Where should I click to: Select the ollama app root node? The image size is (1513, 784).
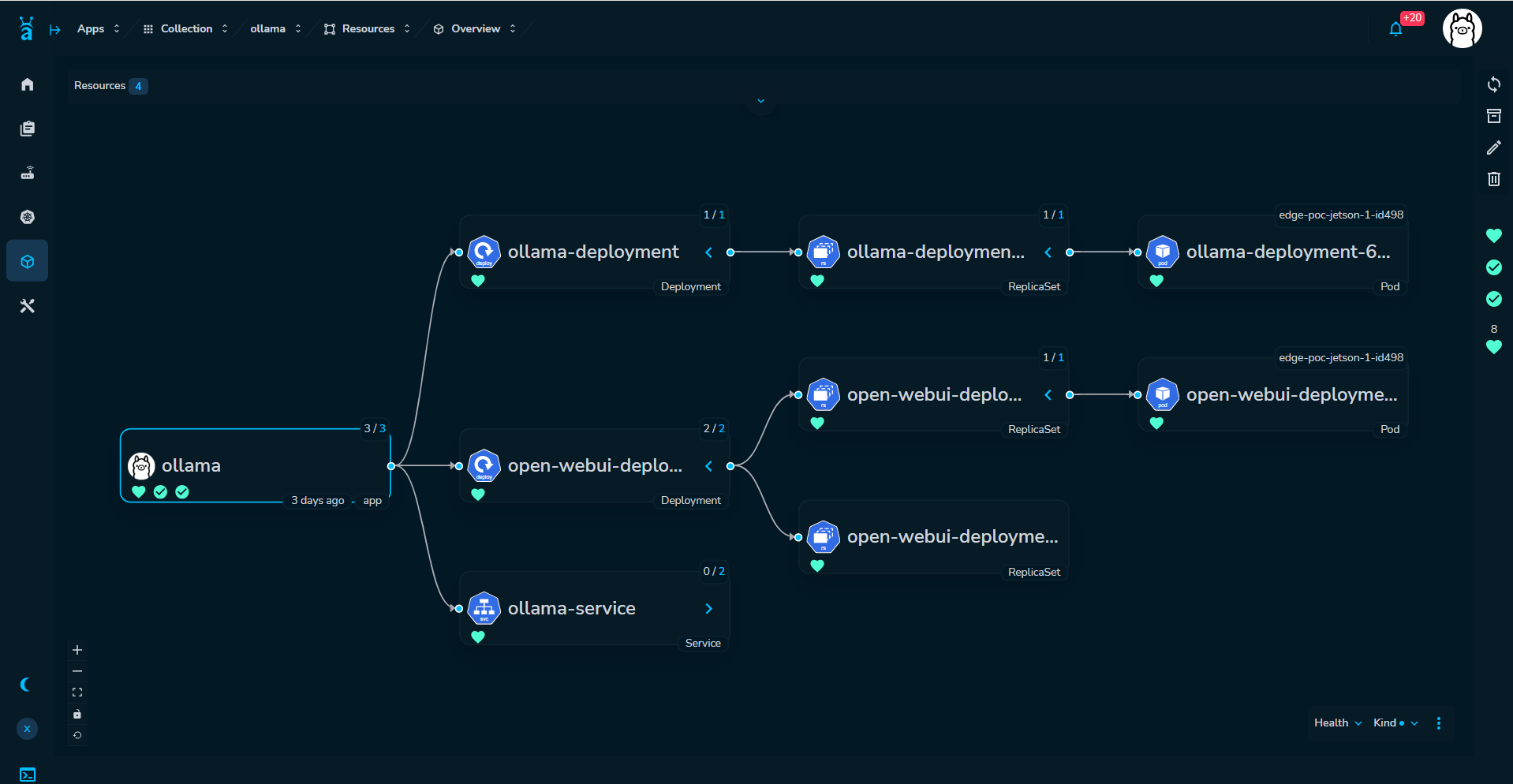tap(256, 465)
